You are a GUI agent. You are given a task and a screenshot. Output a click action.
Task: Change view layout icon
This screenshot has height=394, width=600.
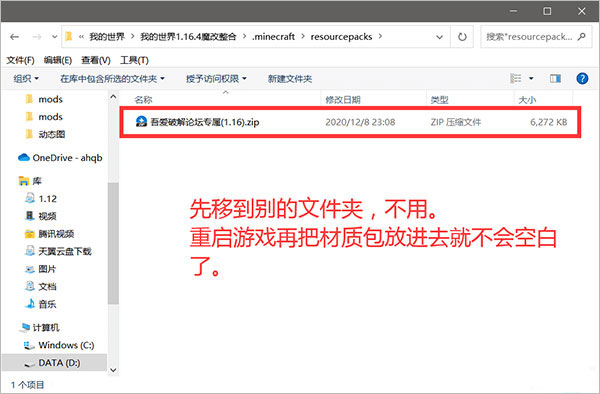(x=515, y=78)
